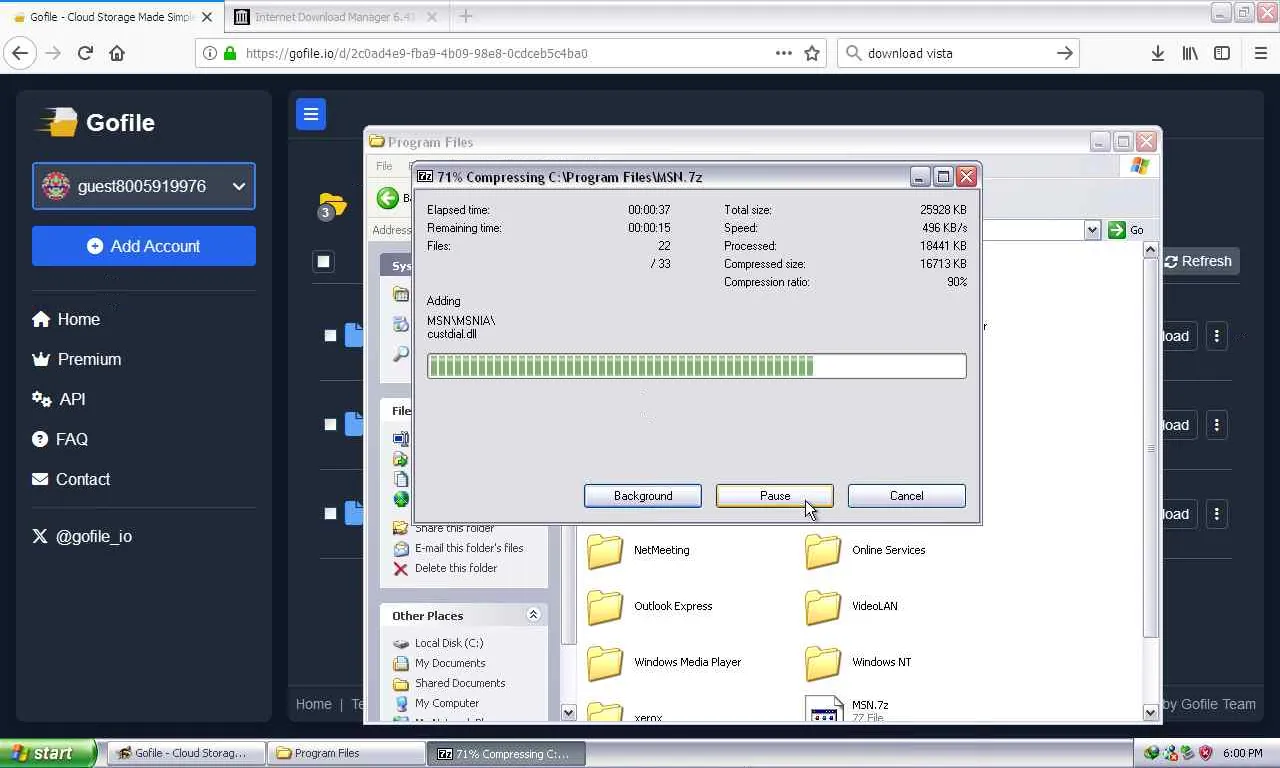The height and width of the screenshot is (768, 1280).
Task: Switch to the Gofile browser tab
Action: pos(112,17)
